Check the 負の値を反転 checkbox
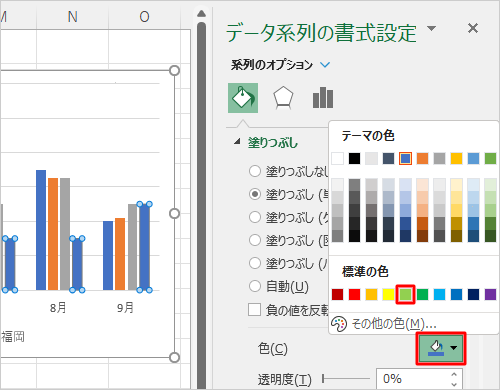500x390 pixels. tap(254, 309)
